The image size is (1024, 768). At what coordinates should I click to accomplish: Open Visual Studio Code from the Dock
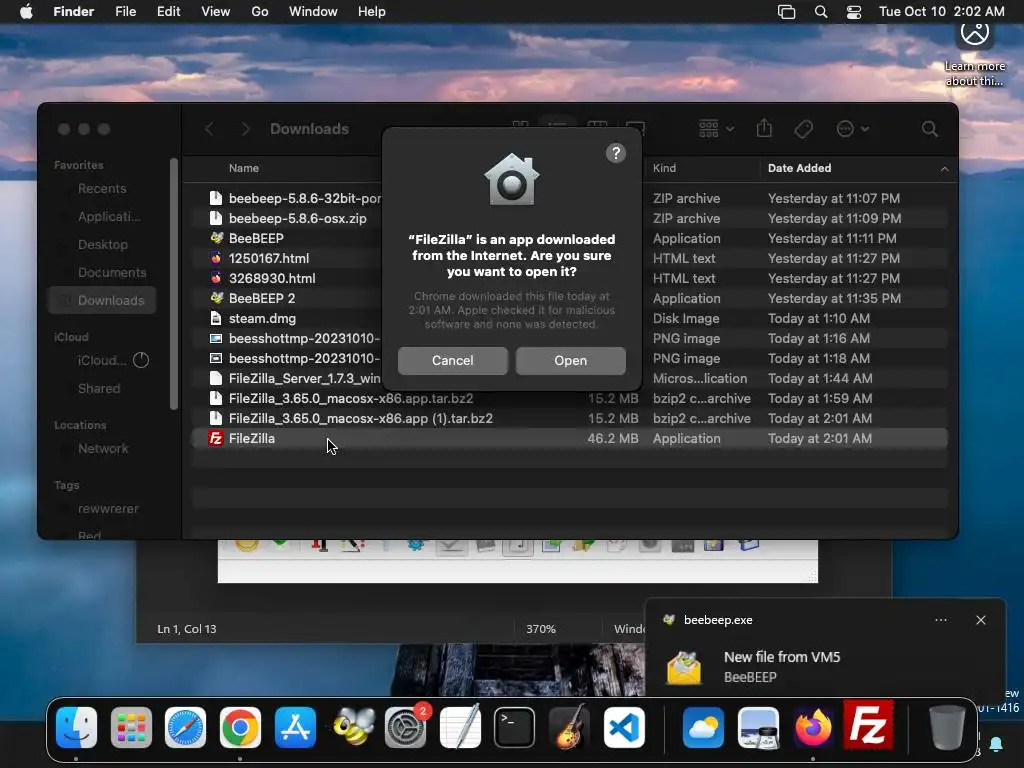(624, 727)
